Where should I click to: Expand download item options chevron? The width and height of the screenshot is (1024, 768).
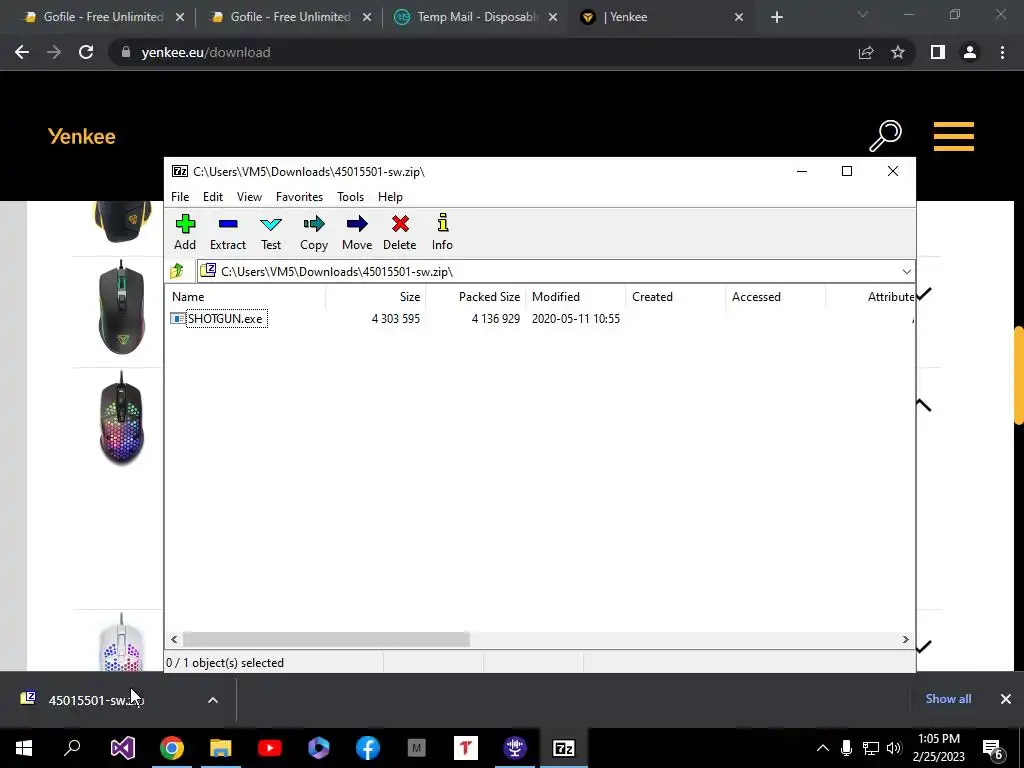pyautogui.click(x=213, y=700)
